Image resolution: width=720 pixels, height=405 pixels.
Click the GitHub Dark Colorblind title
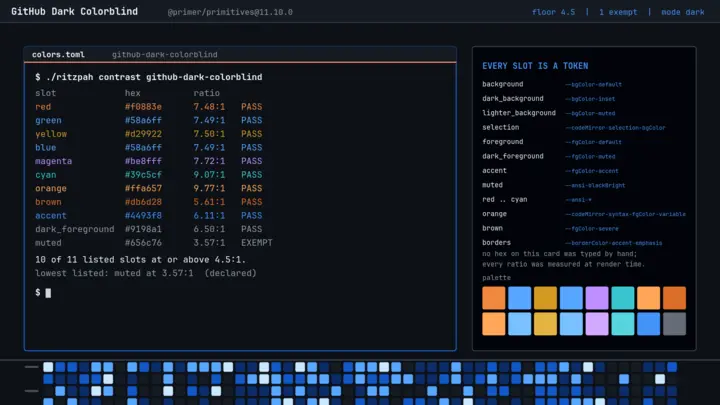(74, 11)
